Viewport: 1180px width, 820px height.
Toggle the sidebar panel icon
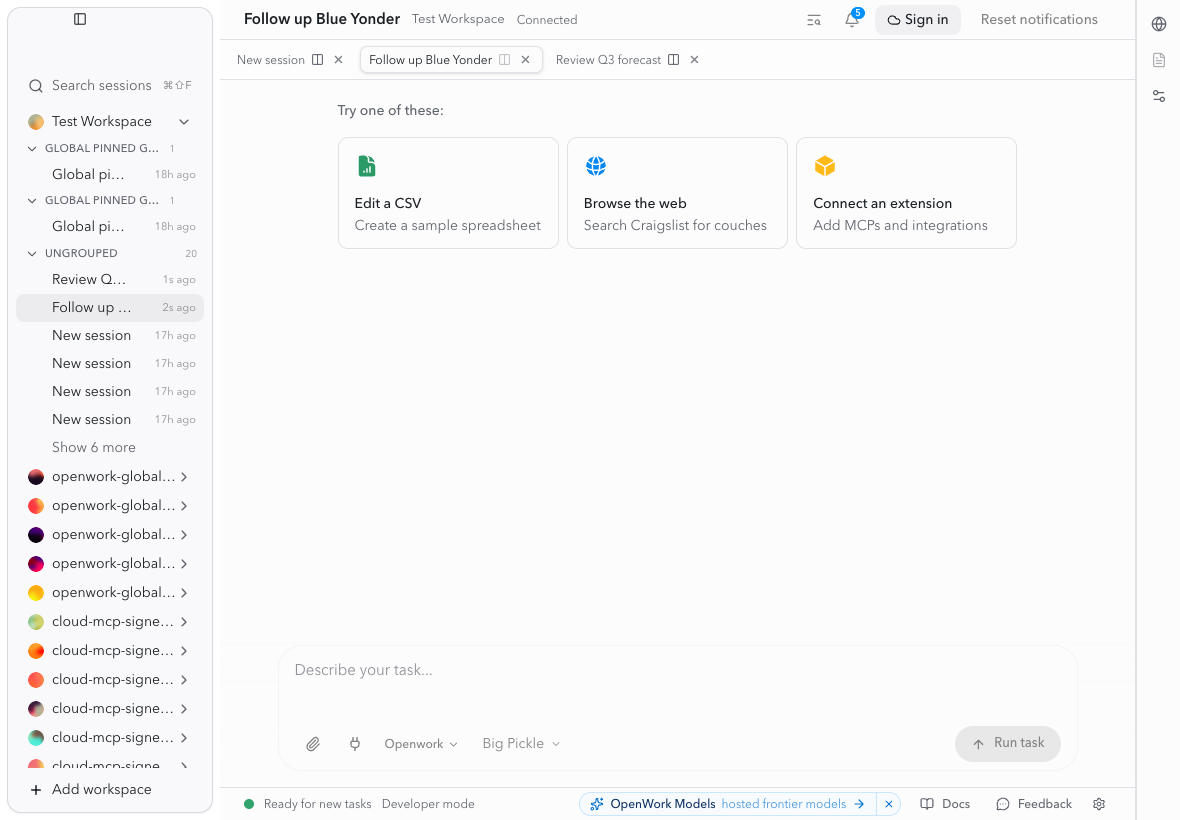80,19
